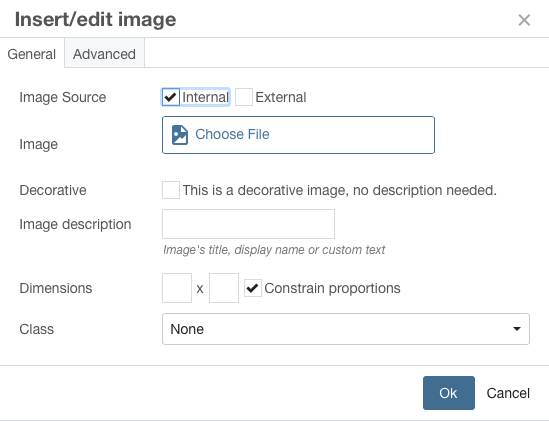The height and width of the screenshot is (421, 549).
Task: Check the decorative image checkbox
Action: tap(171, 190)
